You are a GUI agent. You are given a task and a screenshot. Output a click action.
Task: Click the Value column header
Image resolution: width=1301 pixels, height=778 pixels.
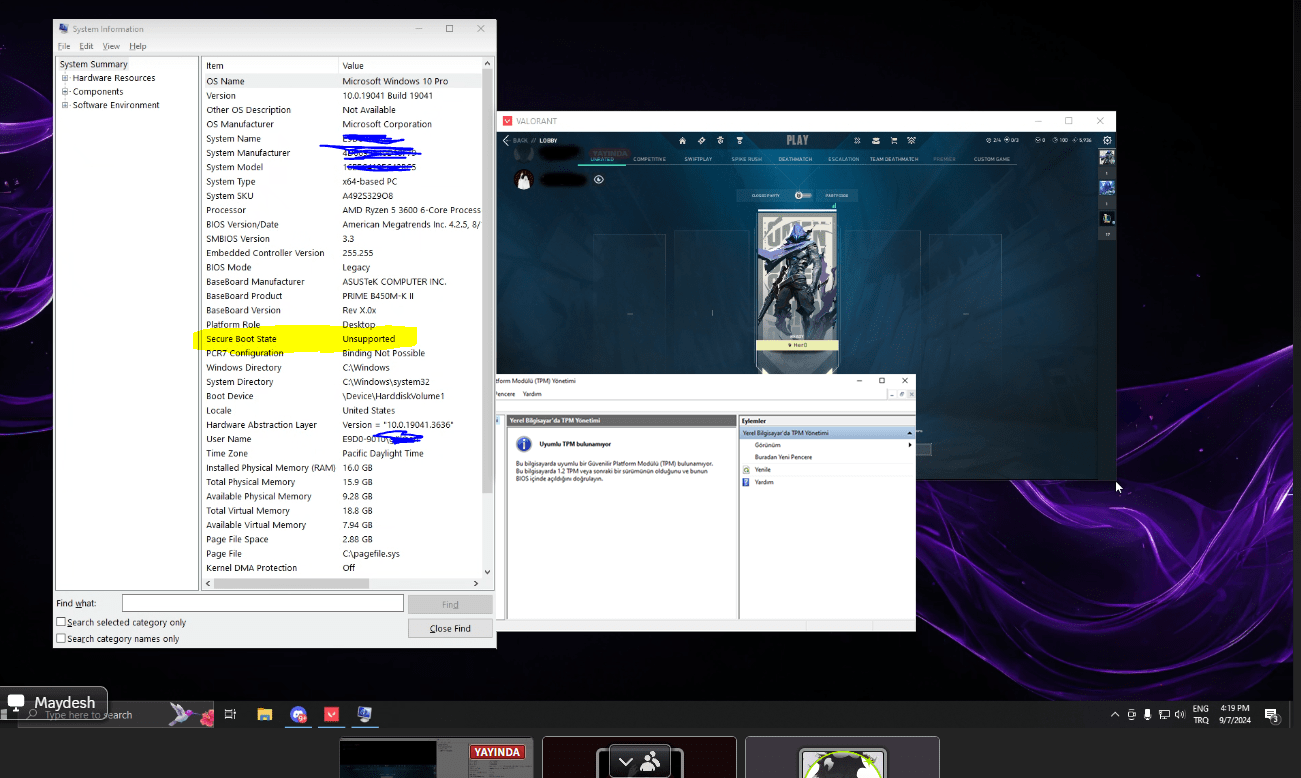point(410,65)
